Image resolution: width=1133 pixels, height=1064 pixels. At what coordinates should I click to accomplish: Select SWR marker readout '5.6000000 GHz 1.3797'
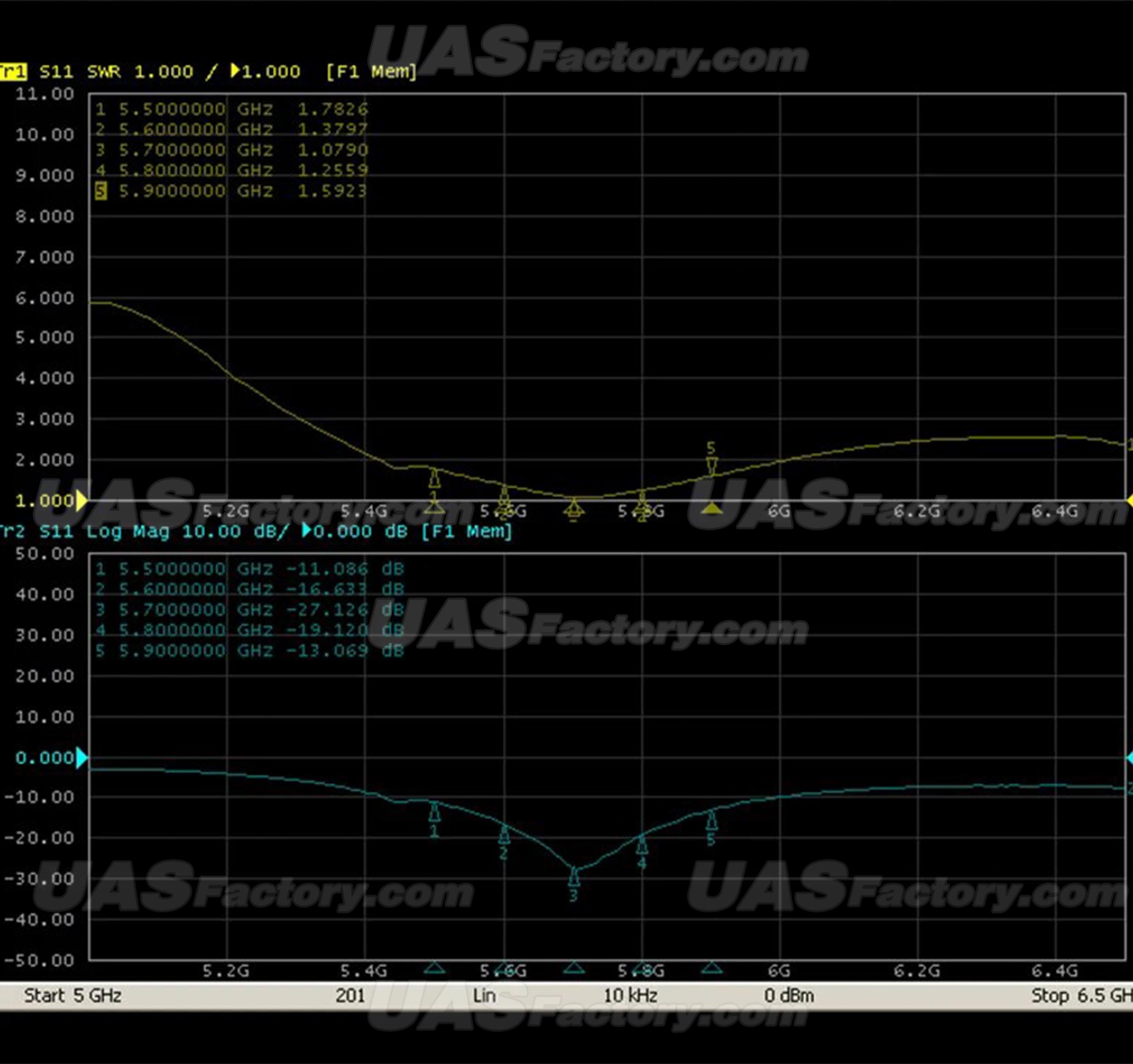coord(232,129)
